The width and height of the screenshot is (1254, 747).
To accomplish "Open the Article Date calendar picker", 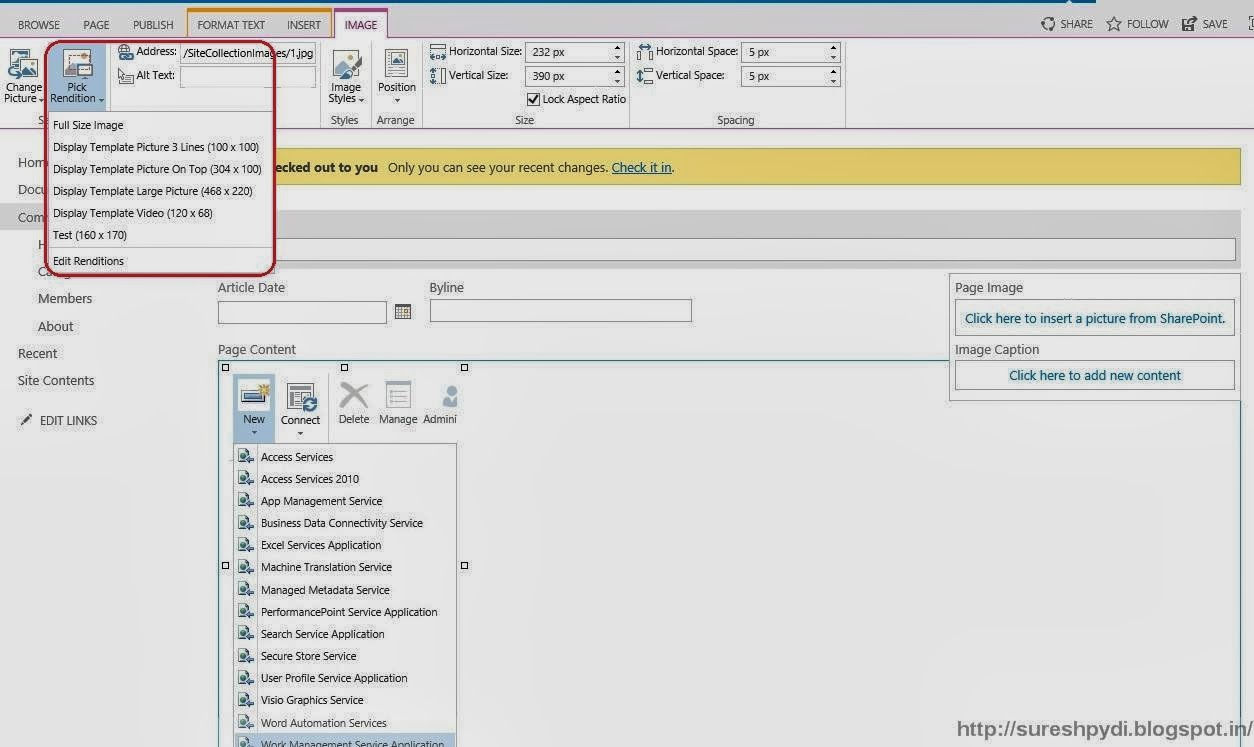I will pos(403,312).
